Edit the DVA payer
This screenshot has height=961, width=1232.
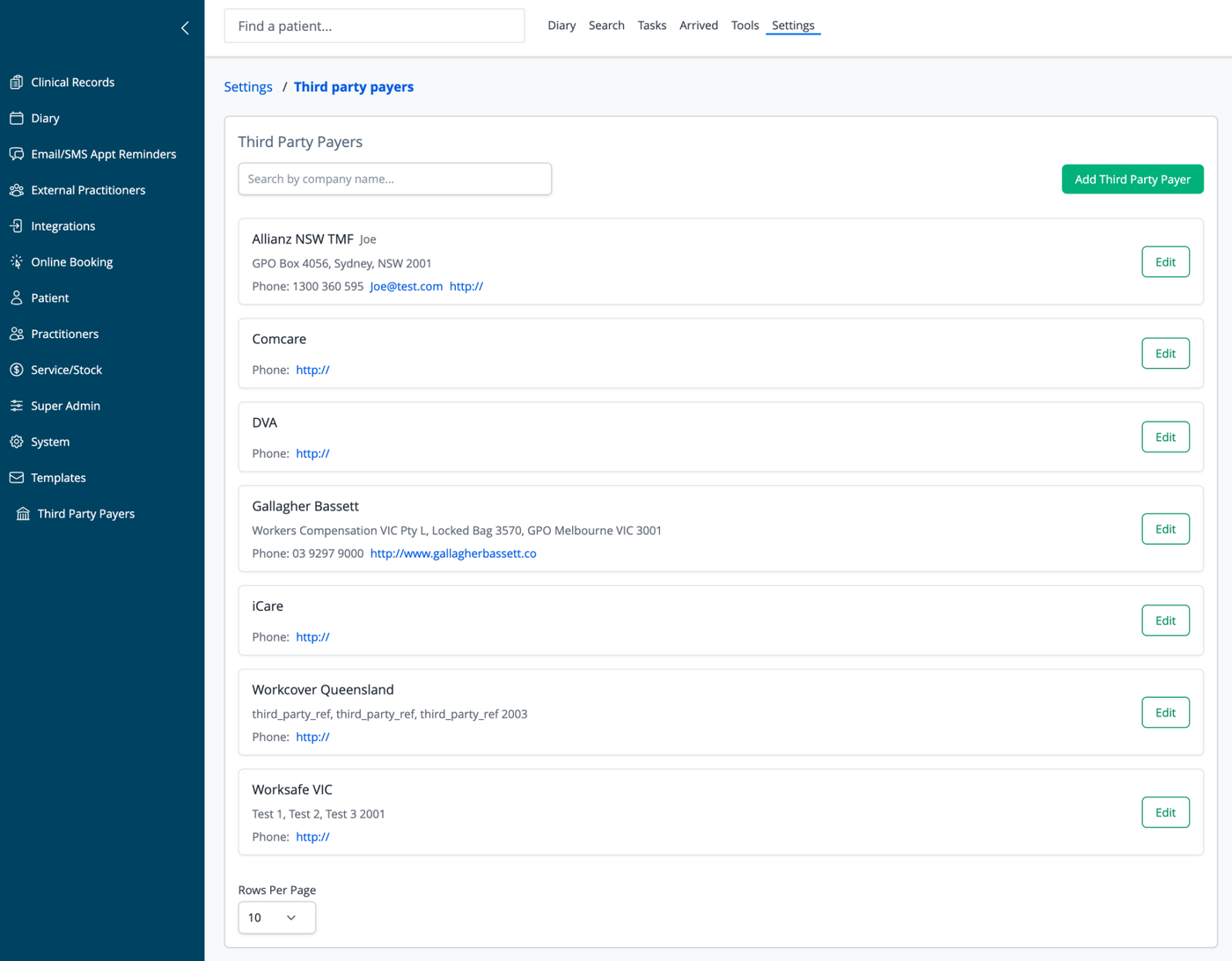1165,437
